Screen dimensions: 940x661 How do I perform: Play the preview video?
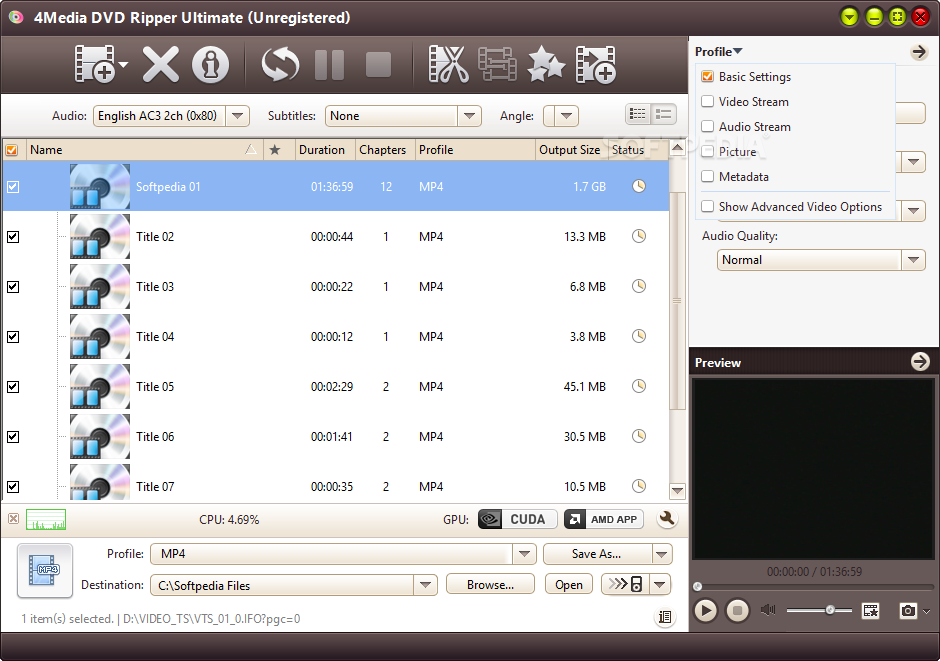click(x=706, y=611)
